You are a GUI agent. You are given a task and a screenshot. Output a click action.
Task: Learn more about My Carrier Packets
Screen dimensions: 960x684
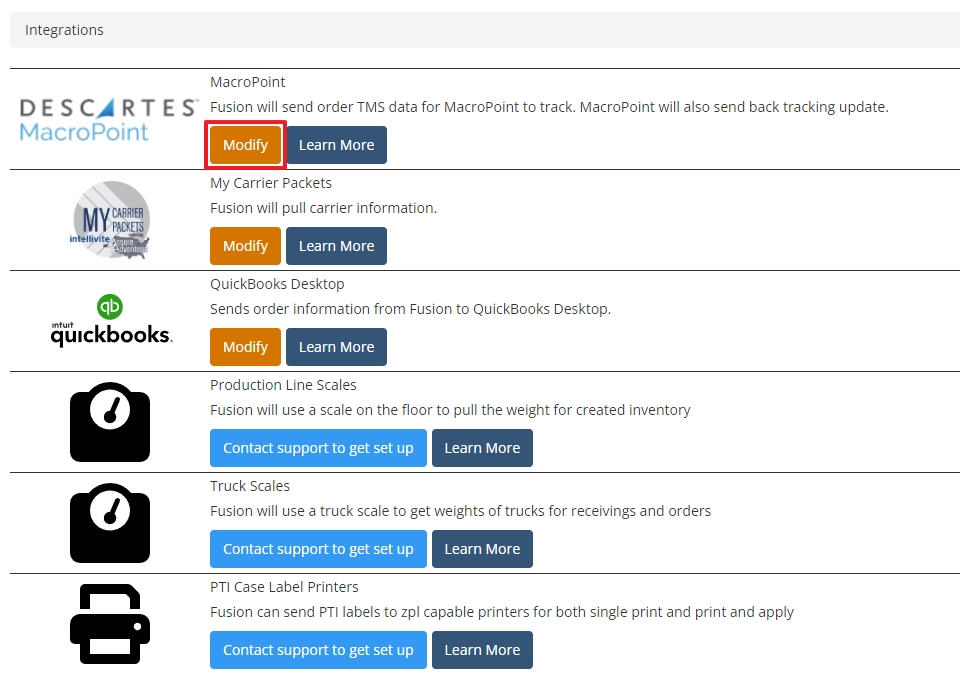click(x=336, y=246)
